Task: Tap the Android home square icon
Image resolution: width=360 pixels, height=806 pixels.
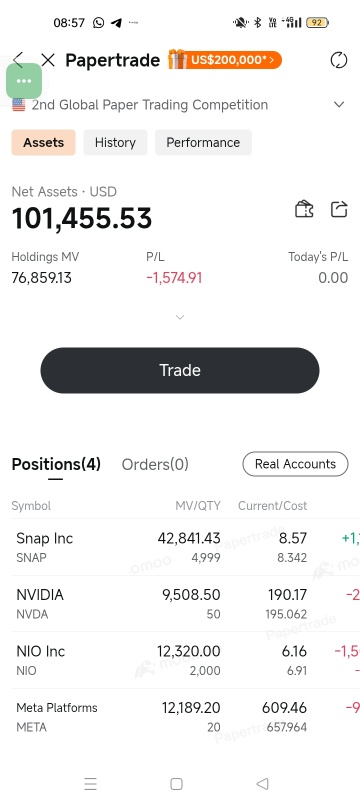Action: coord(176,783)
